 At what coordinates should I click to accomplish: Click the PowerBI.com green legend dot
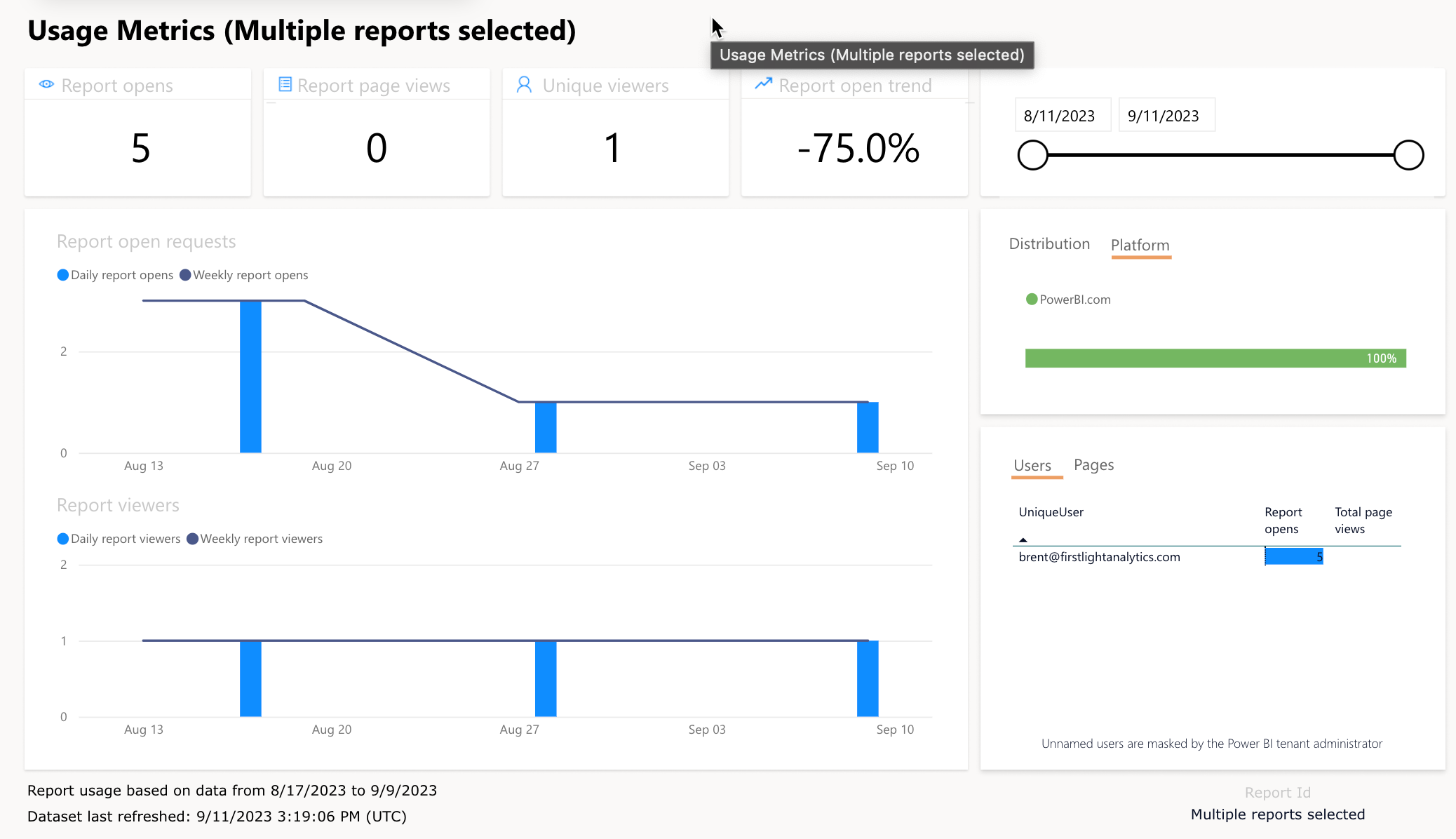(x=1031, y=299)
